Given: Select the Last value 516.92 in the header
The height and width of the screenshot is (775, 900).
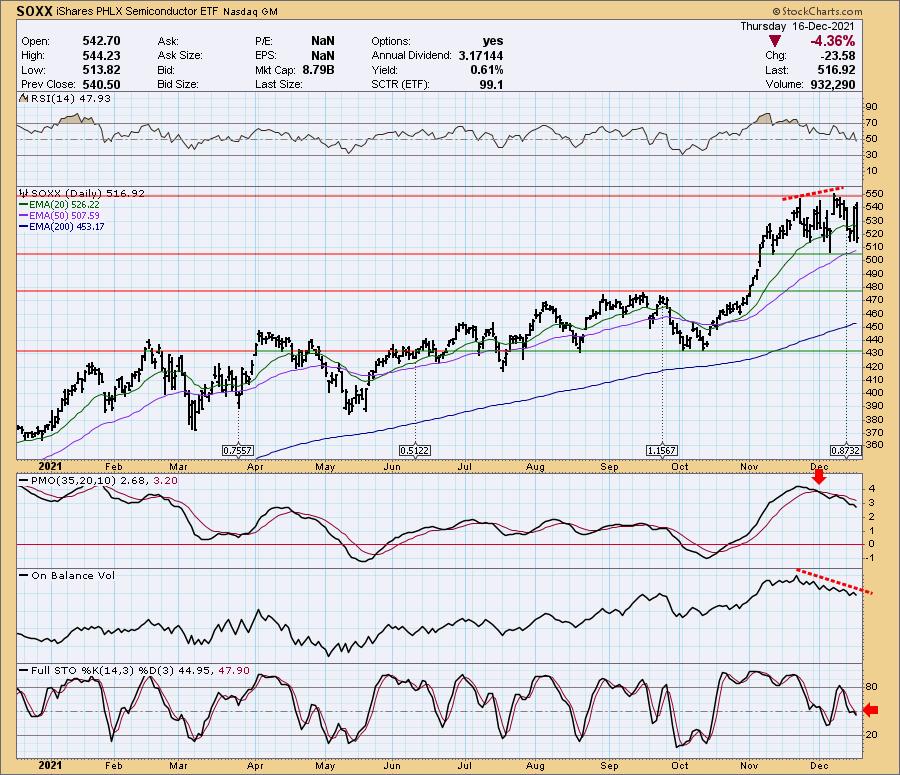Looking at the screenshot, I should click(x=836, y=69).
